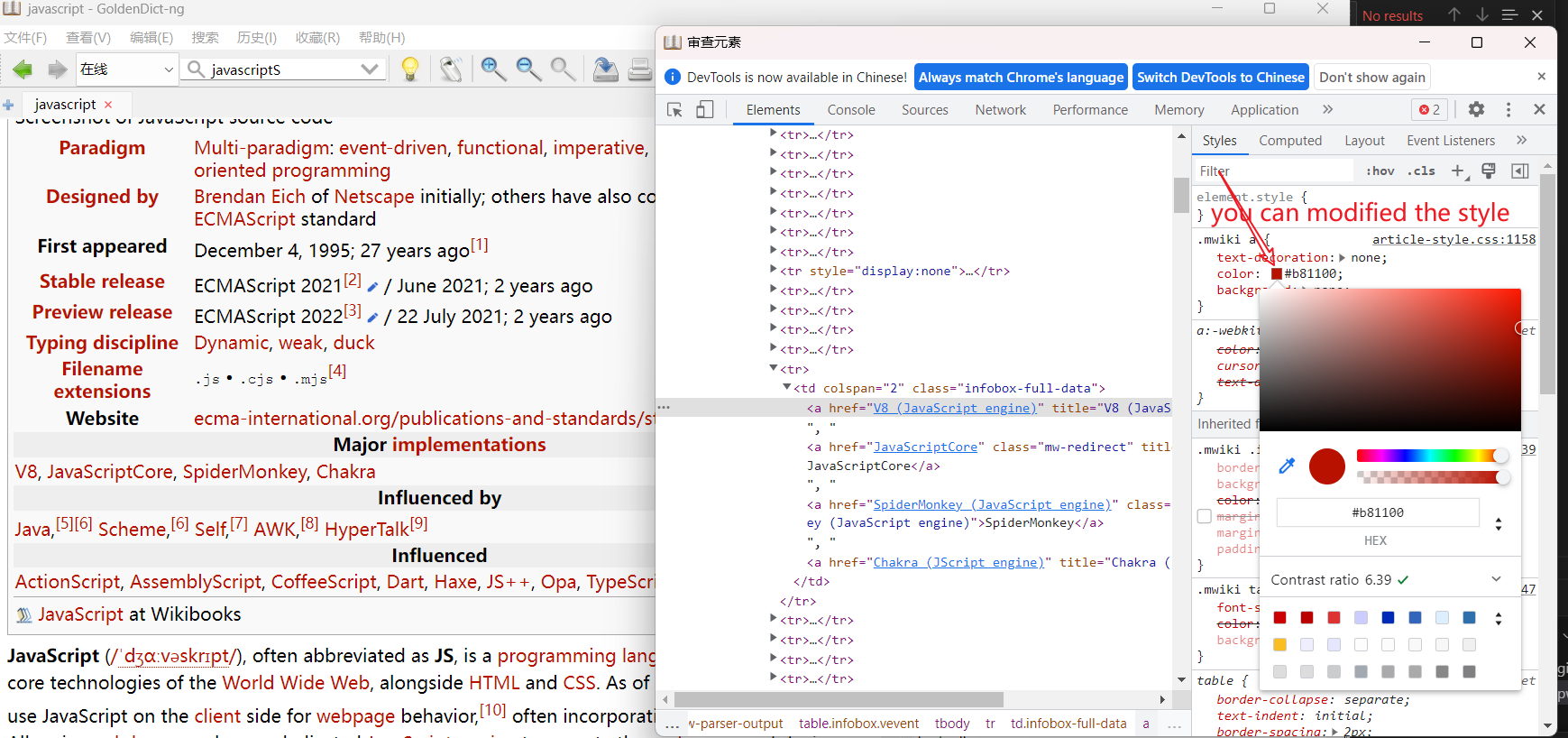The image size is (1568, 738).
Task: Toggle the :hov element state button
Action: click(x=1380, y=171)
